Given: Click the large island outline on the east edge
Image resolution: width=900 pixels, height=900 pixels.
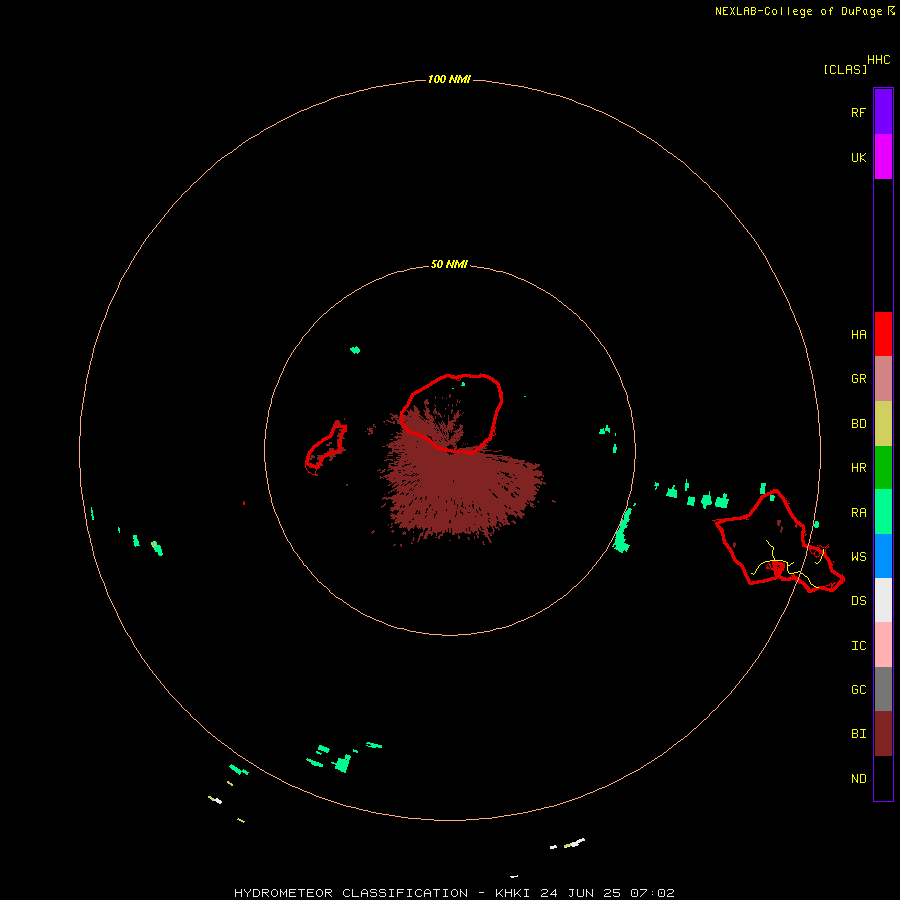Looking at the screenshot, I should click(778, 542).
